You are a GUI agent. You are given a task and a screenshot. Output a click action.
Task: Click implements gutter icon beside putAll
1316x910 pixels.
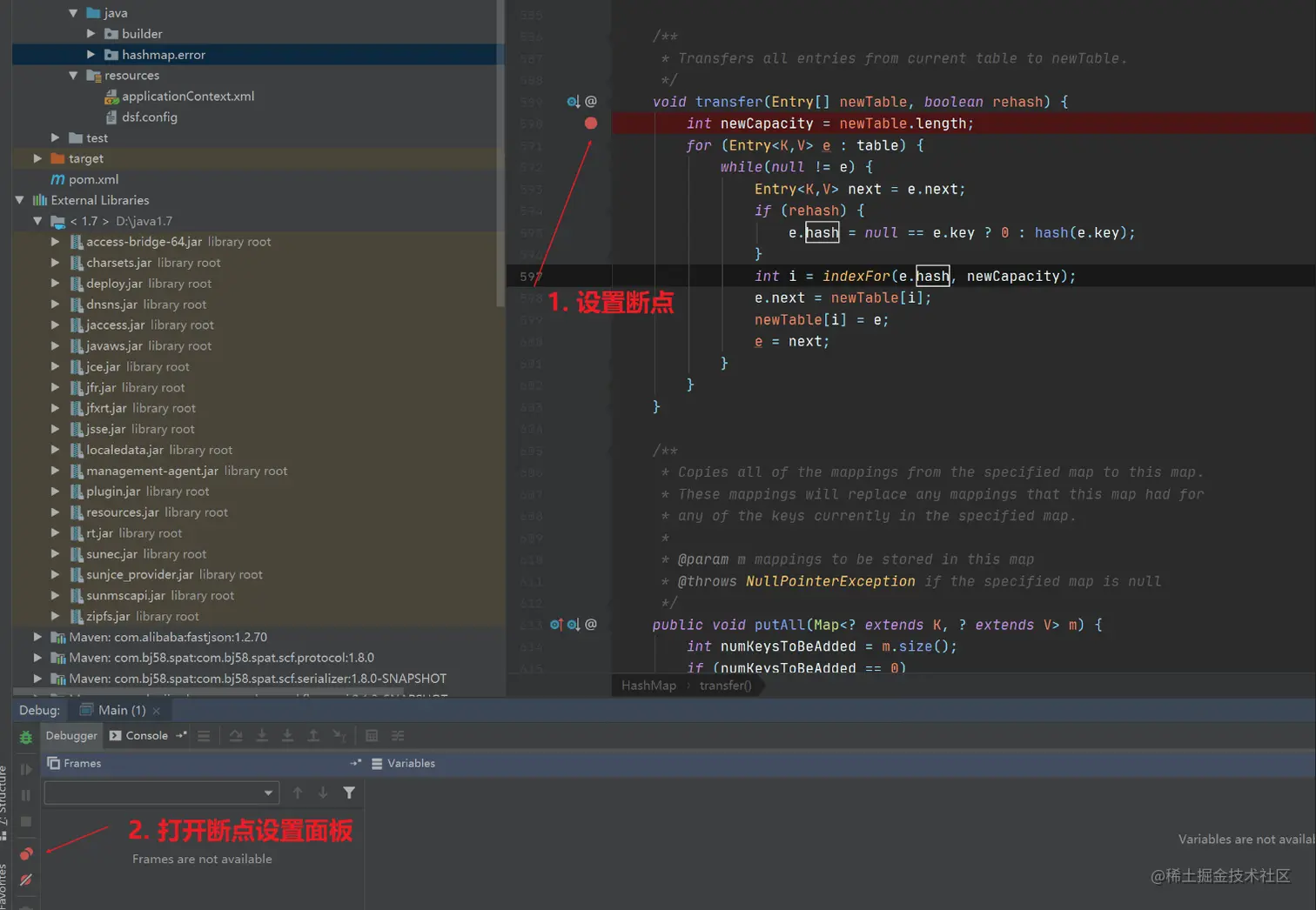point(556,625)
